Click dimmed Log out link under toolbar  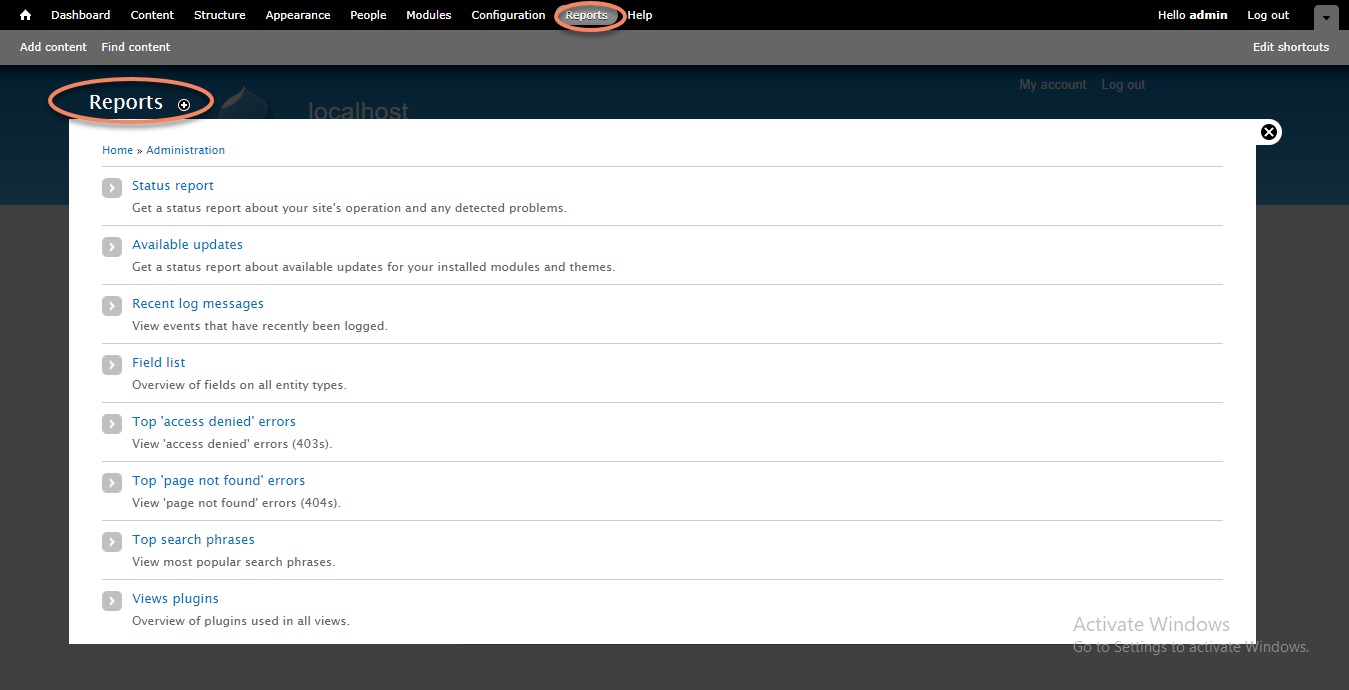tap(1123, 85)
